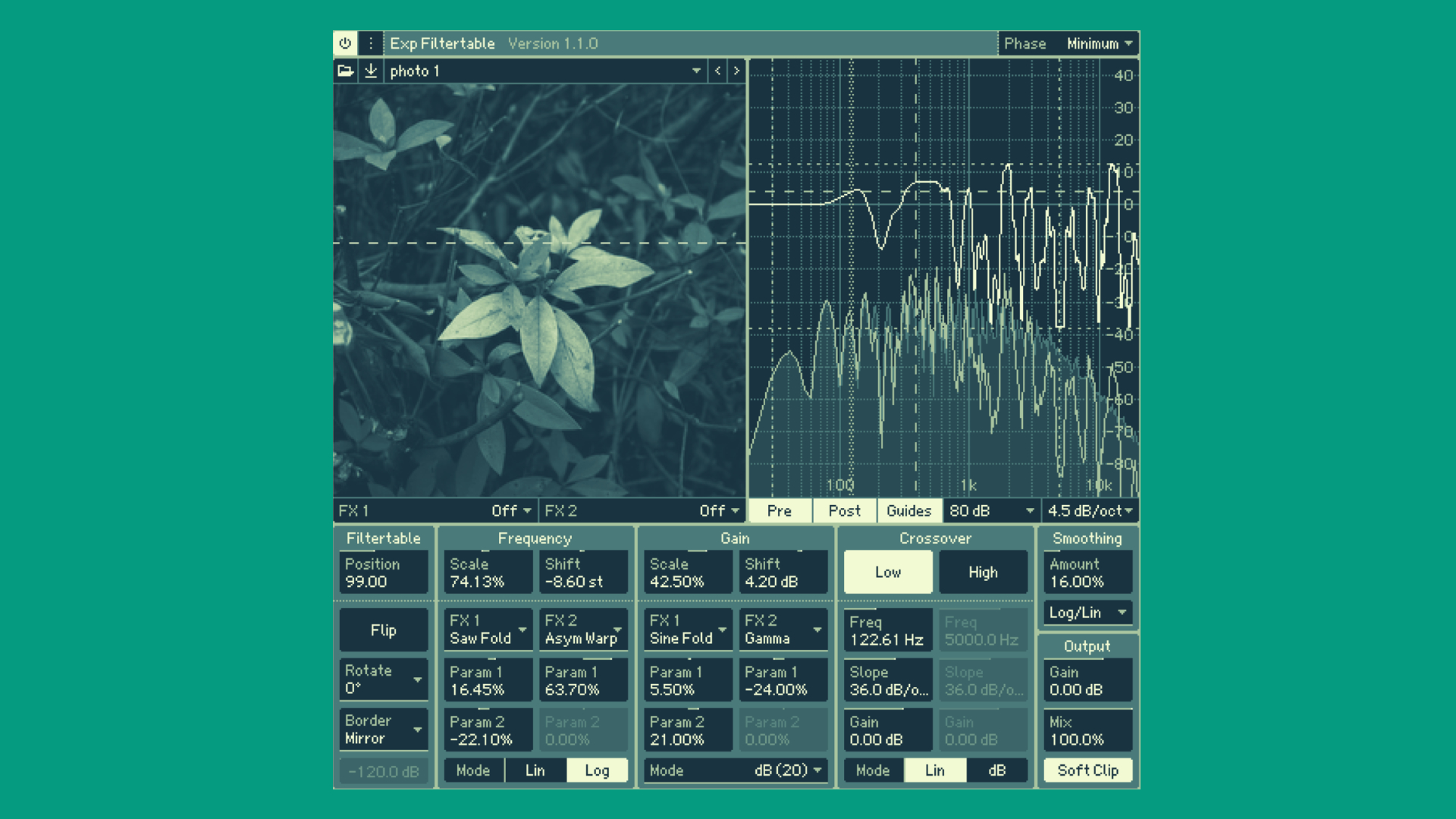This screenshot has width=1456, height=819.
Task: Expand the photo 1 image selector
Action: pos(696,71)
